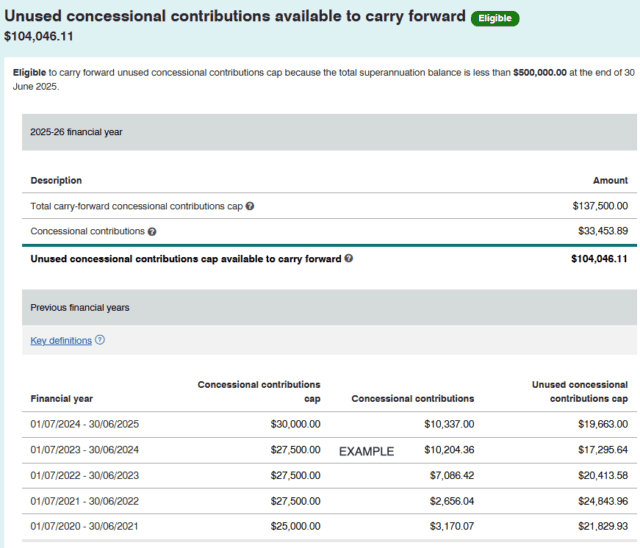The image size is (640, 548).
Task: Click the $30,000.00 cap value
Action: click(296, 424)
